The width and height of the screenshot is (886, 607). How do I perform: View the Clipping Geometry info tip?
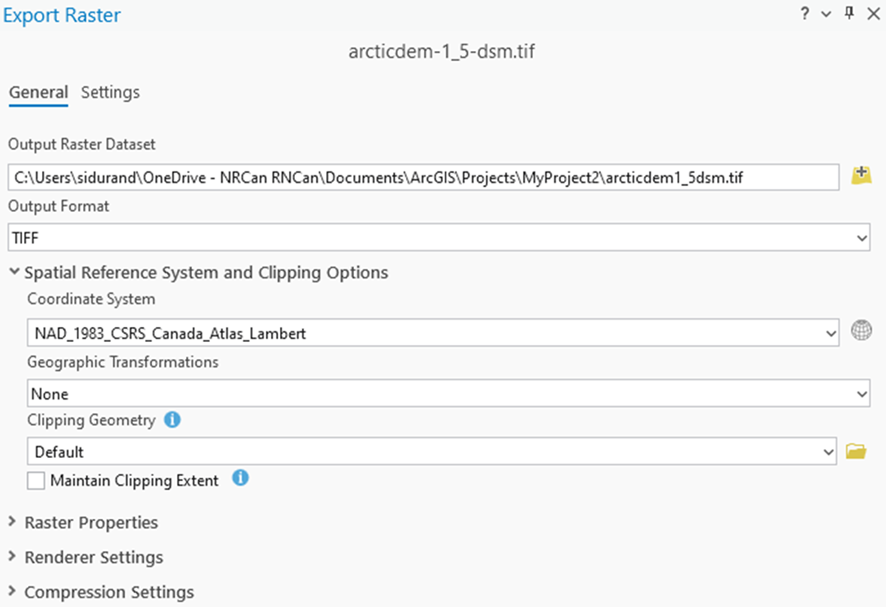coord(171,420)
